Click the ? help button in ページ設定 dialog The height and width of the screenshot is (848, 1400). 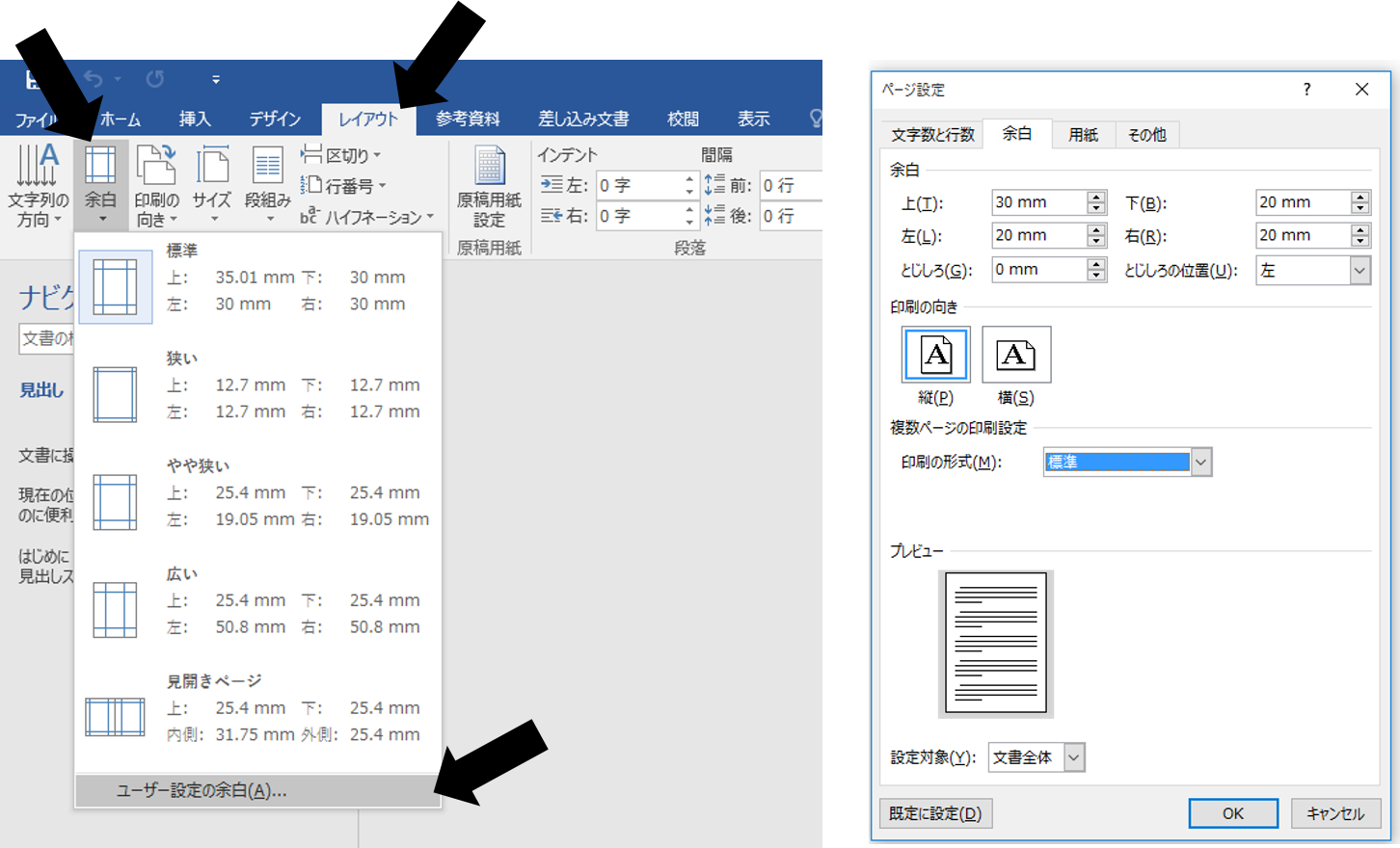(x=1306, y=90)
